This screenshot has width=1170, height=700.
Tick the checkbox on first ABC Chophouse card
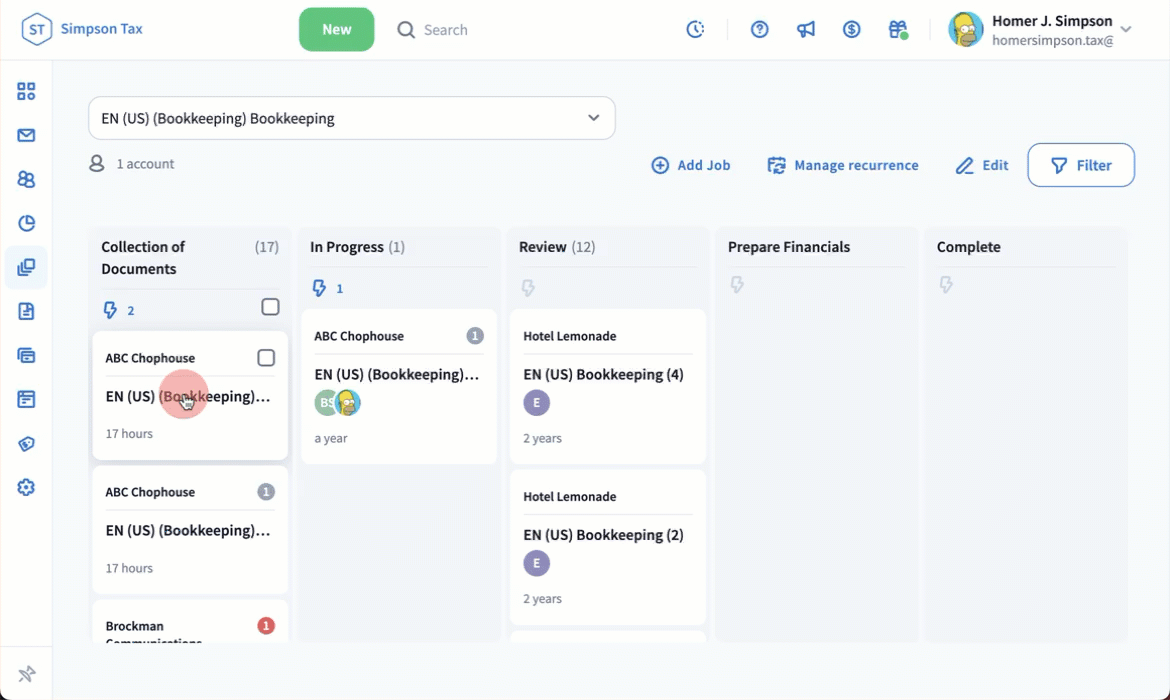266,358
